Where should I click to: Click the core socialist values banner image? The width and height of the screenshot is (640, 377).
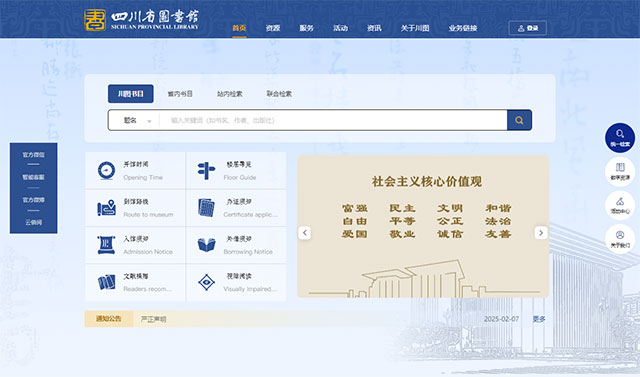(423, 226)
